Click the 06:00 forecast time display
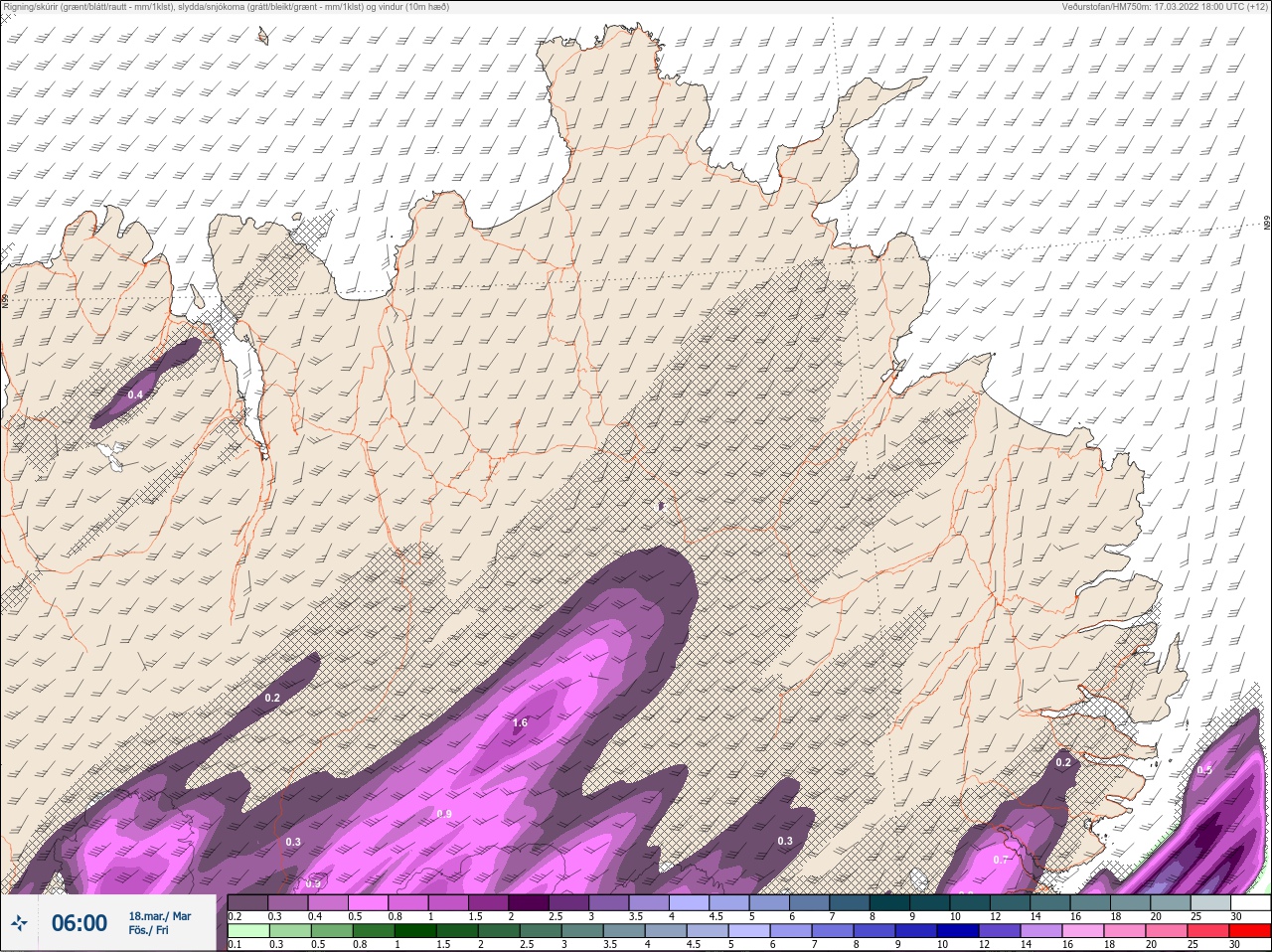 click(x=79, y=923)
